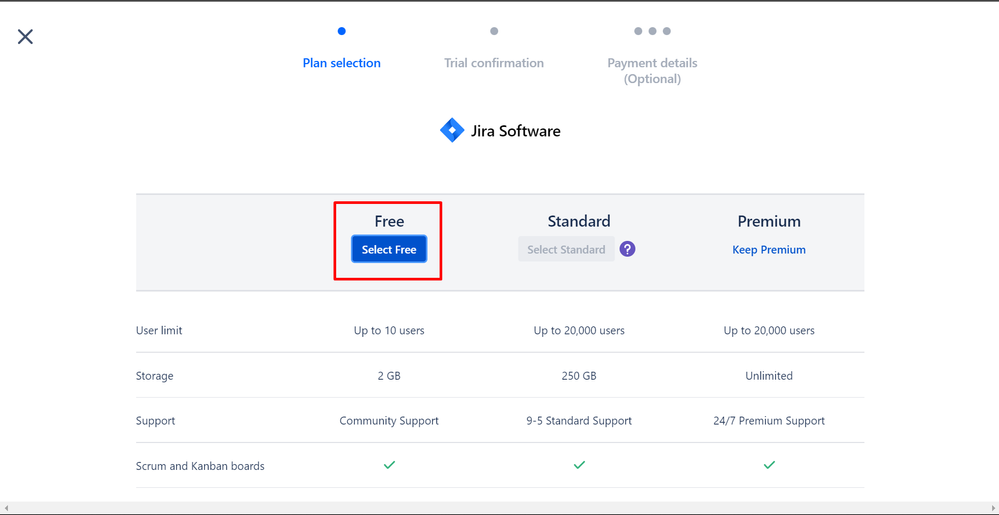The image size is (999, 515).
Task: Go to Payment details (Optional) step
Action: coord(652,71)
